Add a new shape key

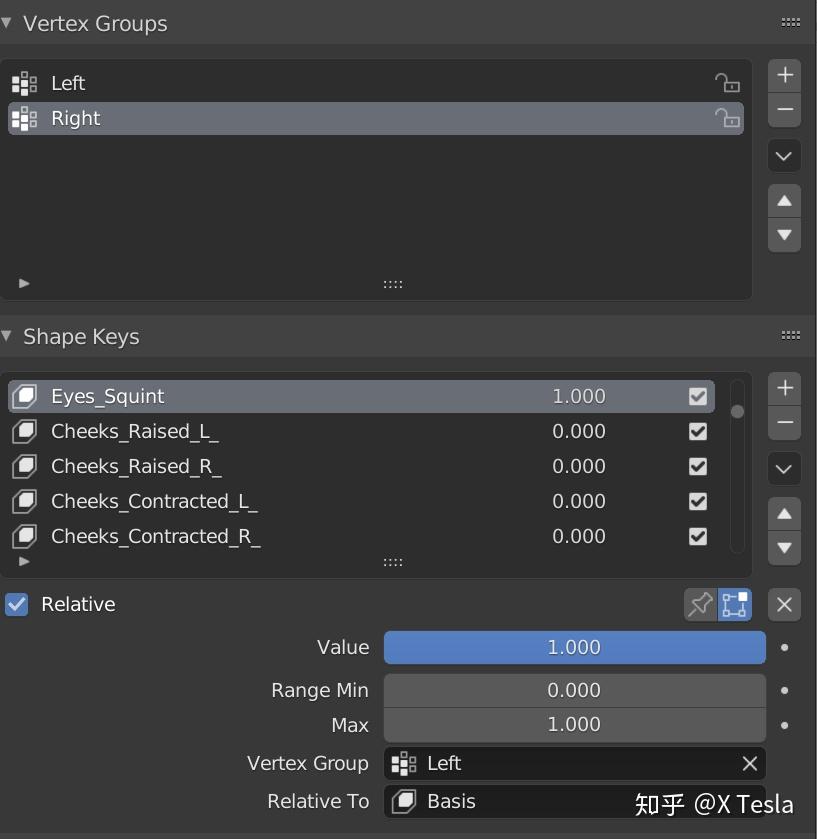point(784,388)
